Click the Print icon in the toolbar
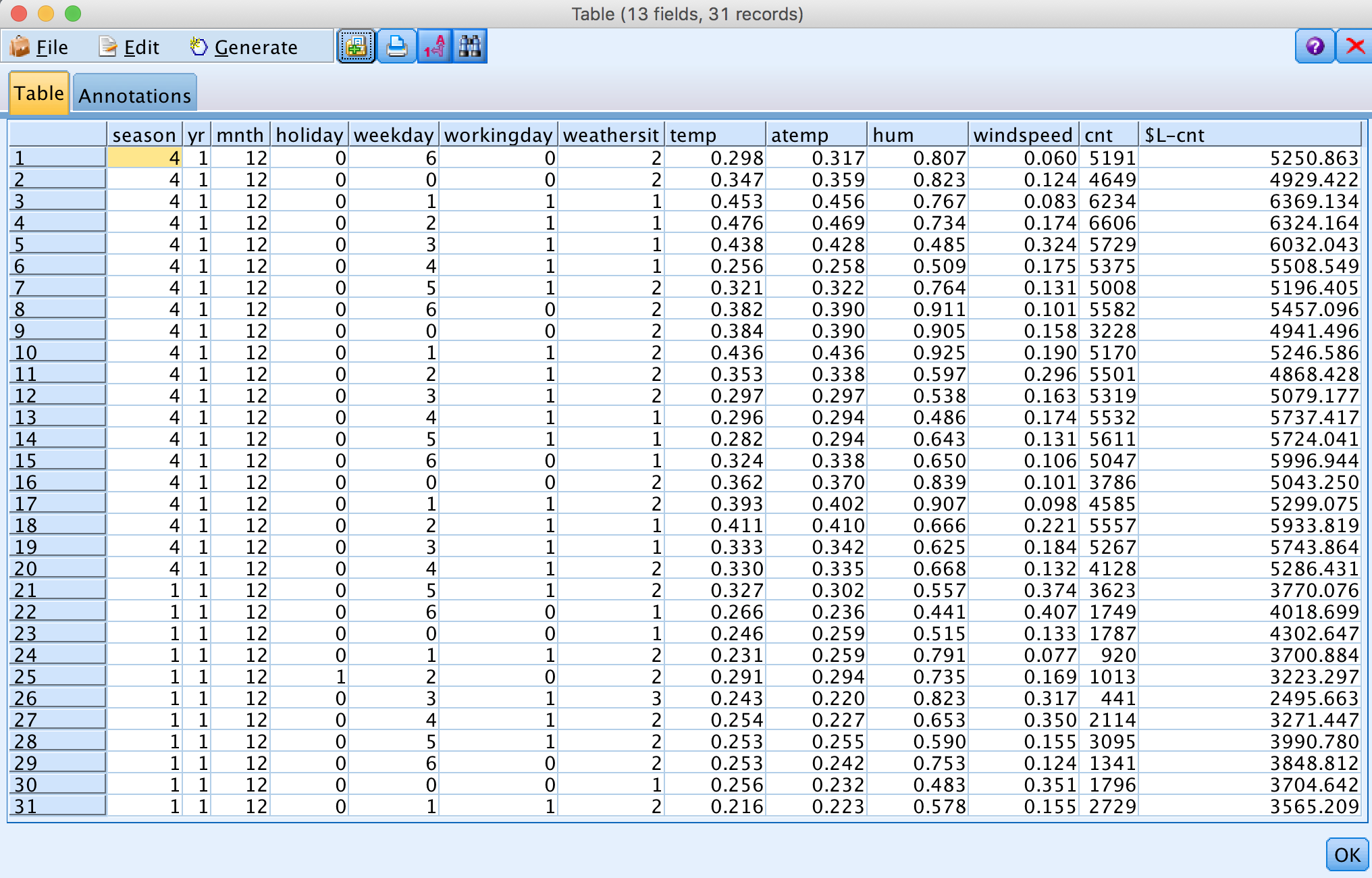Screen dimensions: 1372x878 point(397,47)
